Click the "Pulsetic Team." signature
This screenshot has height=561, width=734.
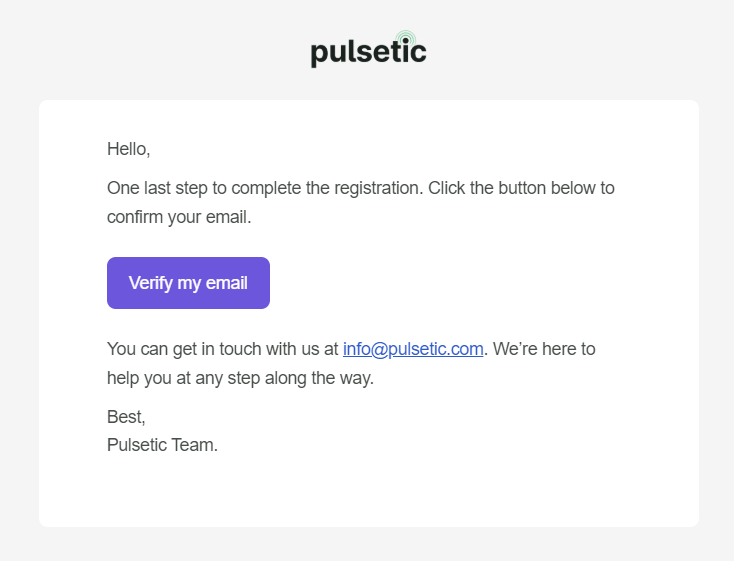tap(162, 445)
